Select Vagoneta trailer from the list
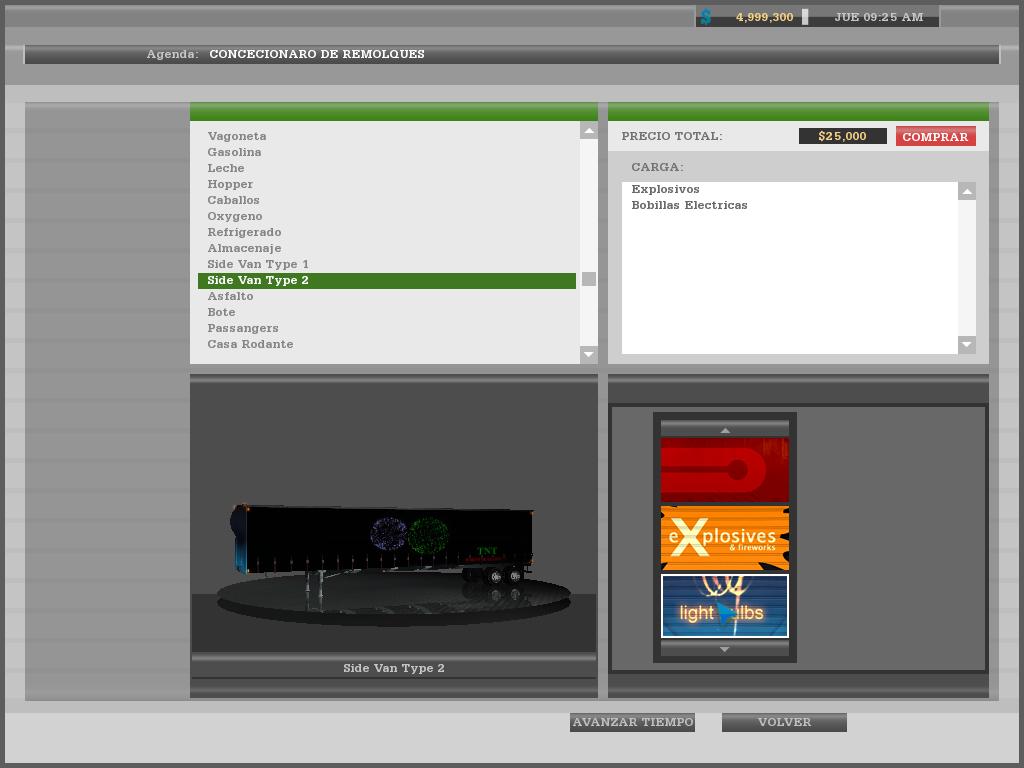1024x768 pixels. click(x=237, y=136)
